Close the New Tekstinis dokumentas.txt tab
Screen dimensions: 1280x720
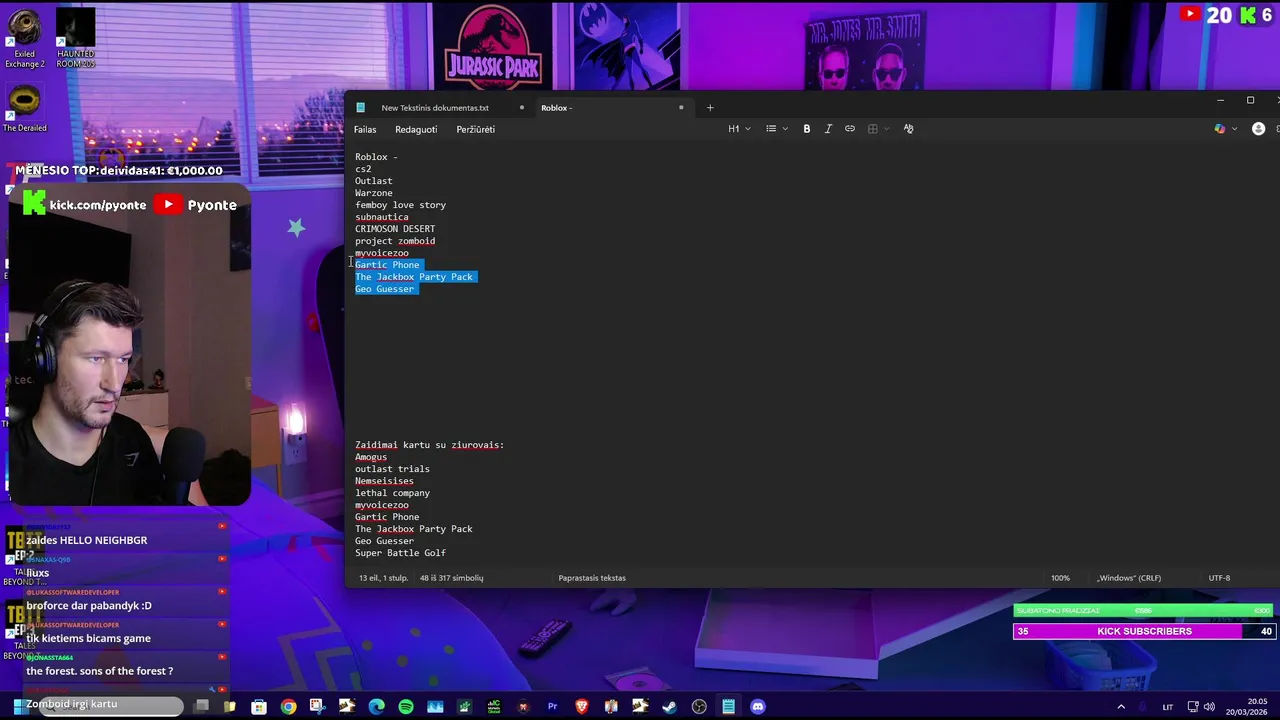521,108
